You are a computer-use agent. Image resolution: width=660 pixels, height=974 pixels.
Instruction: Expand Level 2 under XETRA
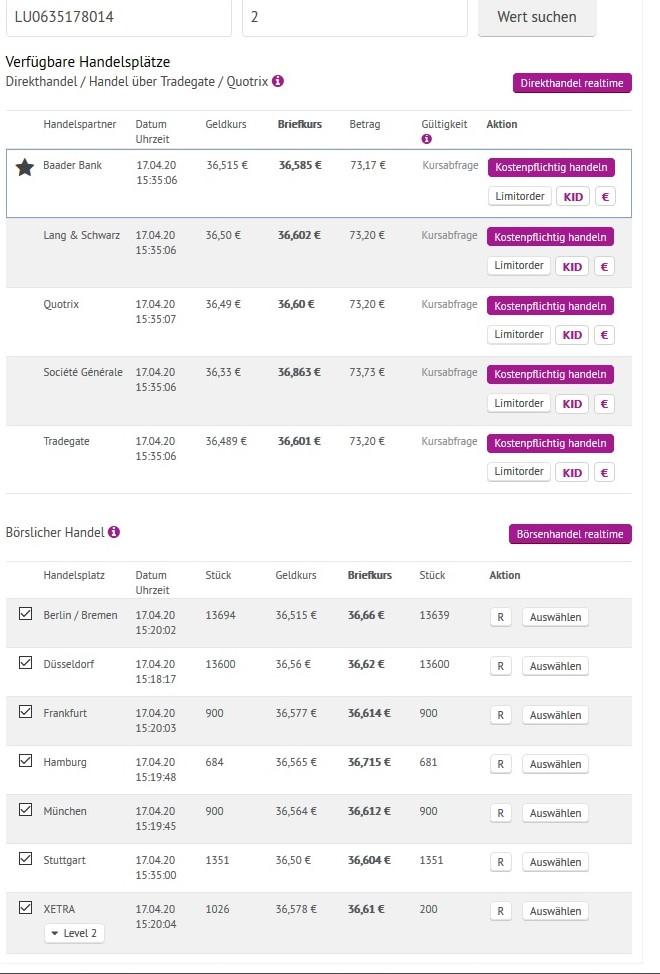74,933
